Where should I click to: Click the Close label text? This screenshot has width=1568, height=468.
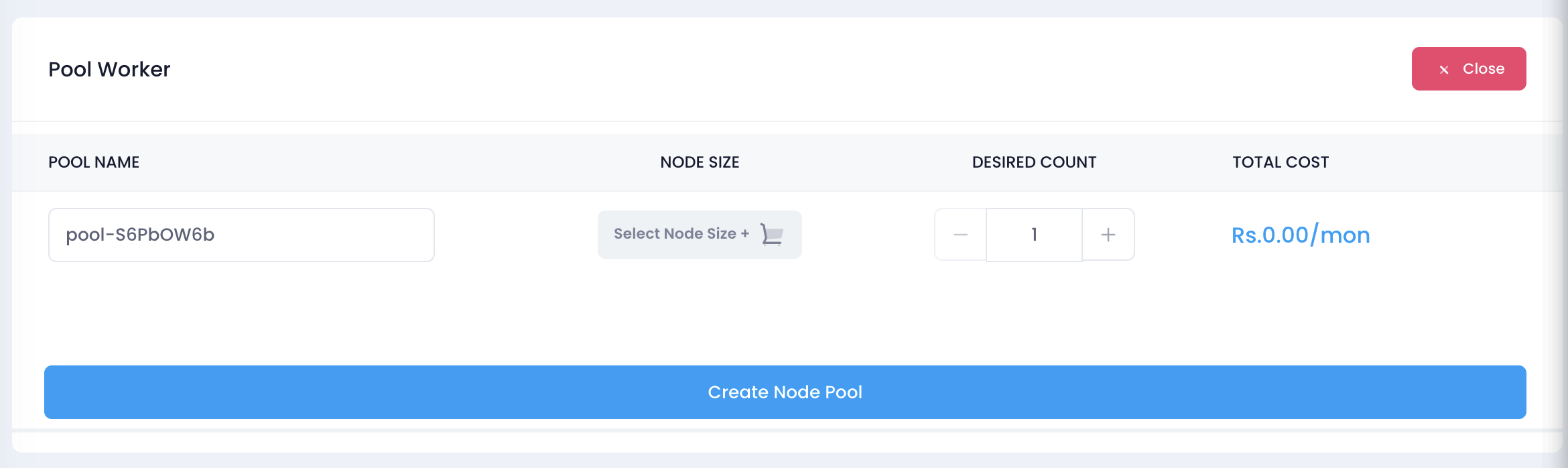pyautogui.click(x=1484, y=68)
